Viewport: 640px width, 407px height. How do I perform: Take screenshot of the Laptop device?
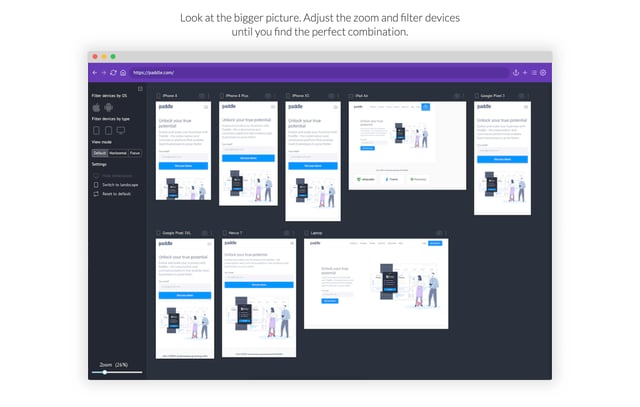click(439, 233)
